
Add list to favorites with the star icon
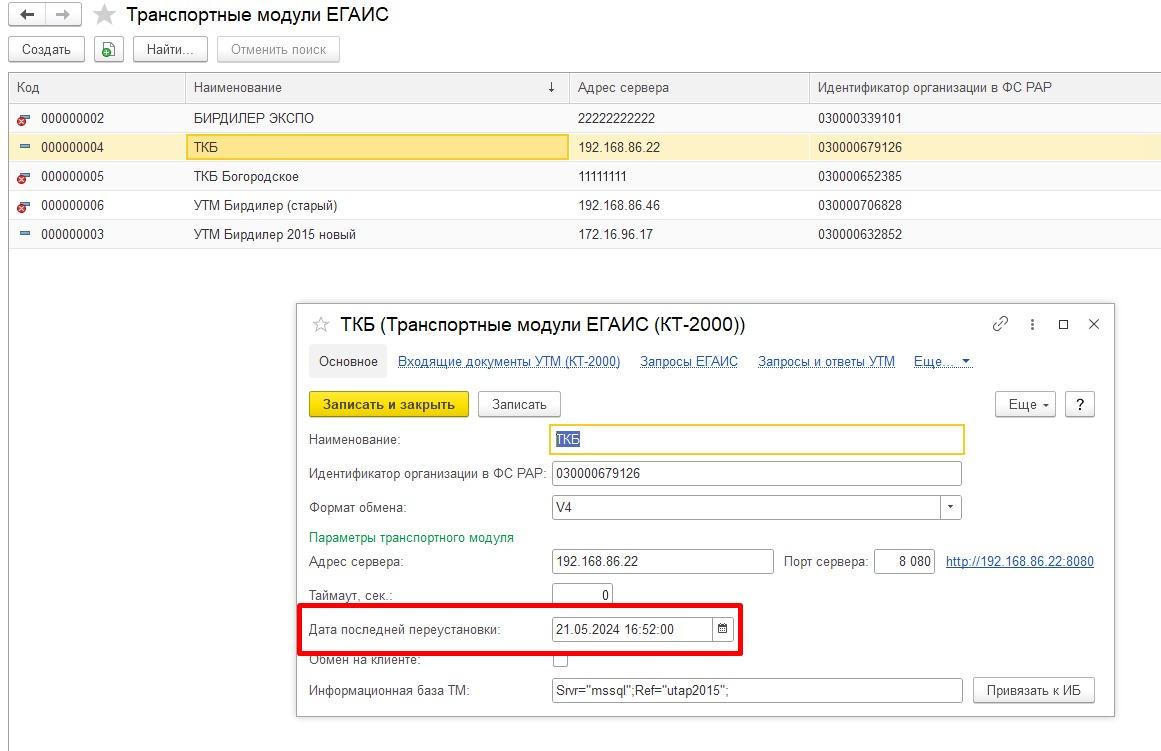104,15
